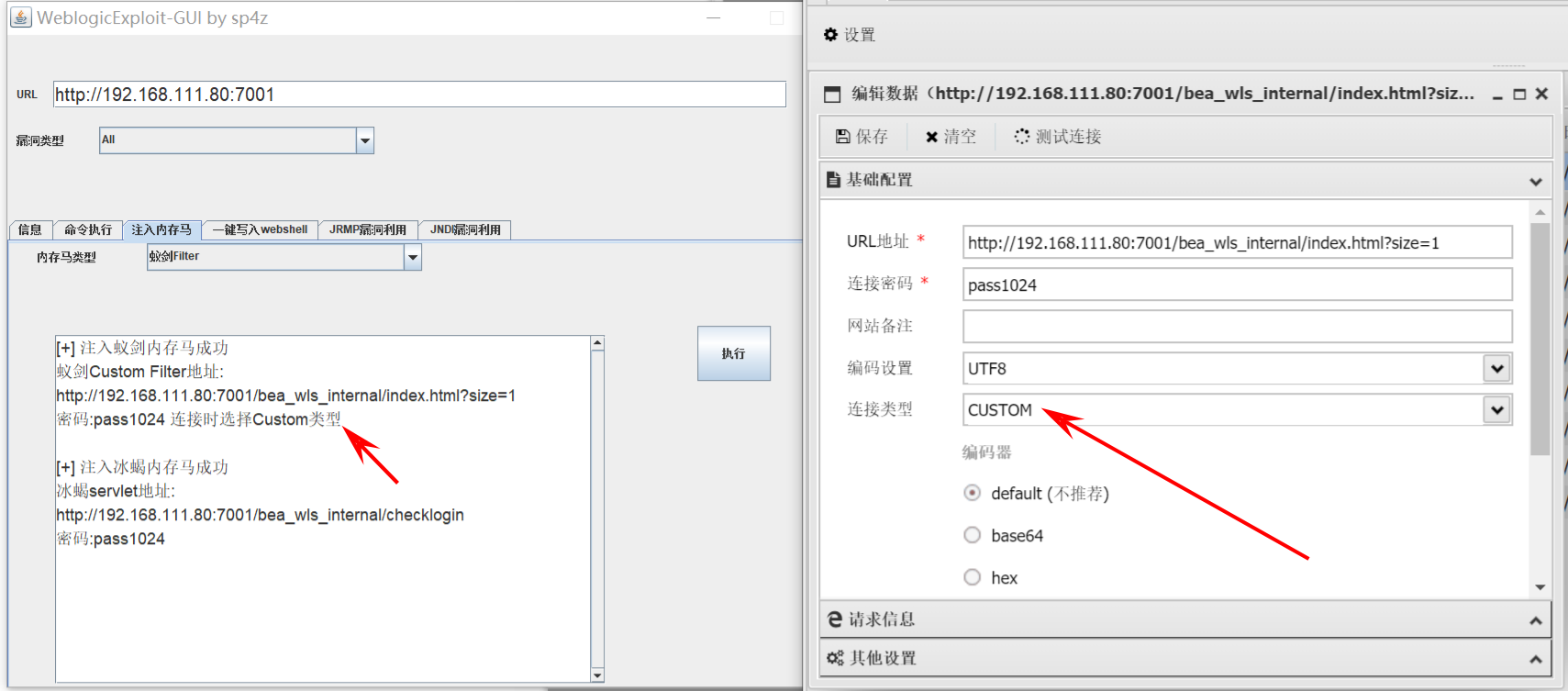Click the 基础配置 panel scrollbar thumb
The height and width of the screenshot is (691, 1568).
[x=1540, y=339]
